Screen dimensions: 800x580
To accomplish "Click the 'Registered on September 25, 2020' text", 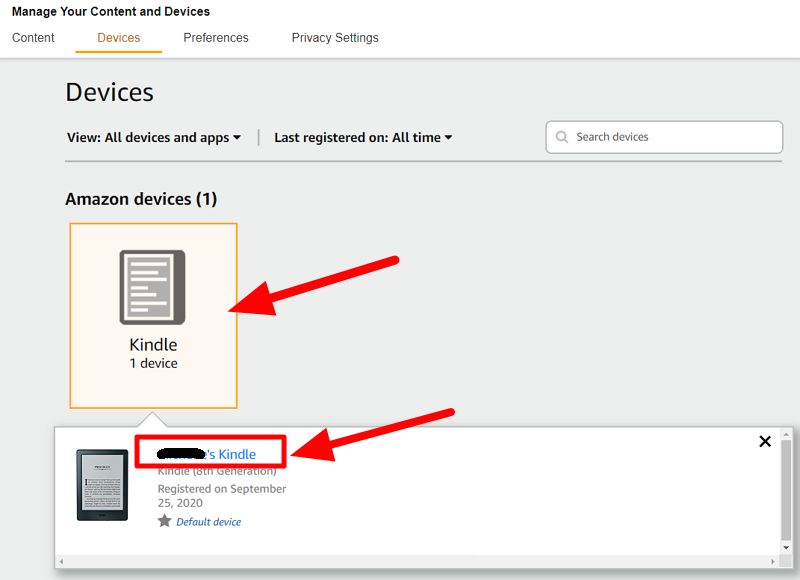I will [x=221, y=496].
